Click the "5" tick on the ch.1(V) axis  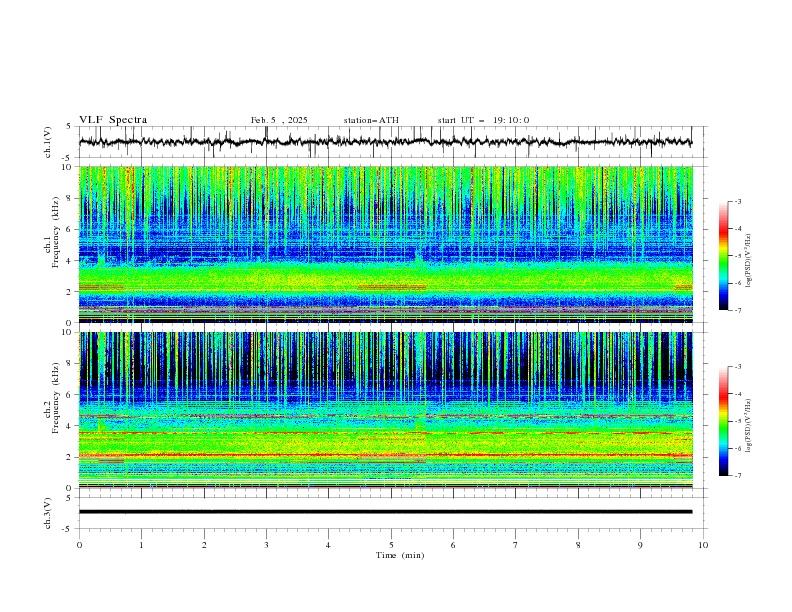click(69, 127)
